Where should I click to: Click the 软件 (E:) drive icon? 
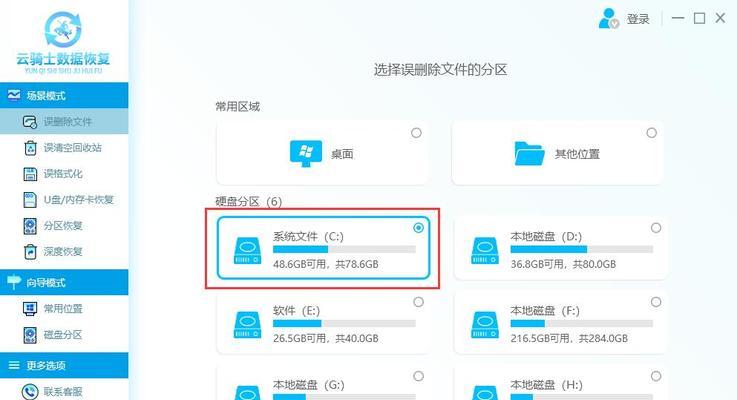tap(247, 325)
